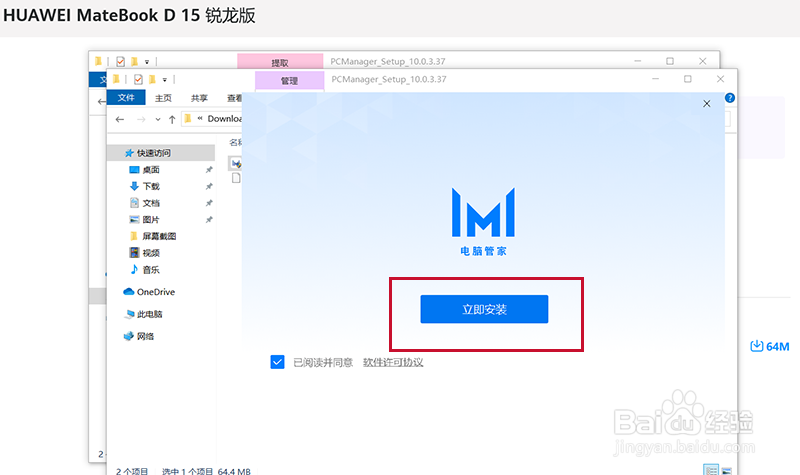
Task: Click the pin icon next to 文档
Action: coord(209,203)
